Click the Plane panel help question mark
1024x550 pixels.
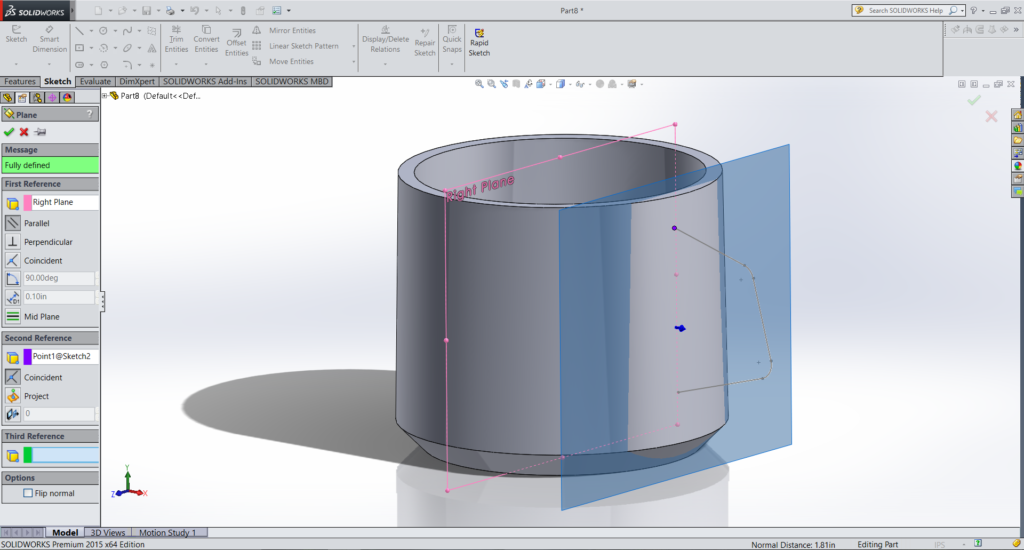90,114
